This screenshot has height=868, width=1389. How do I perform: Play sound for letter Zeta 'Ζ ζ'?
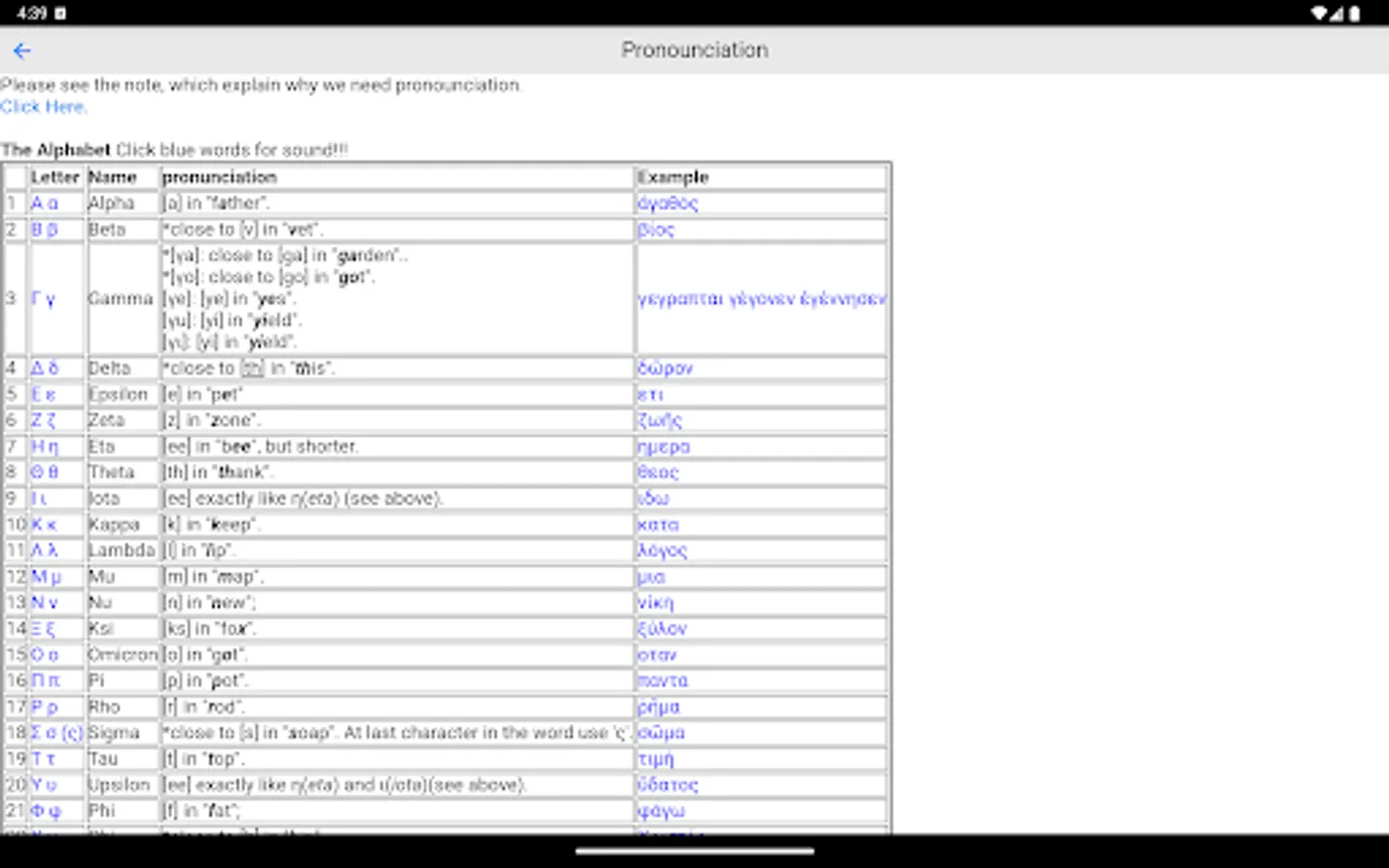[x=43, y=420]
